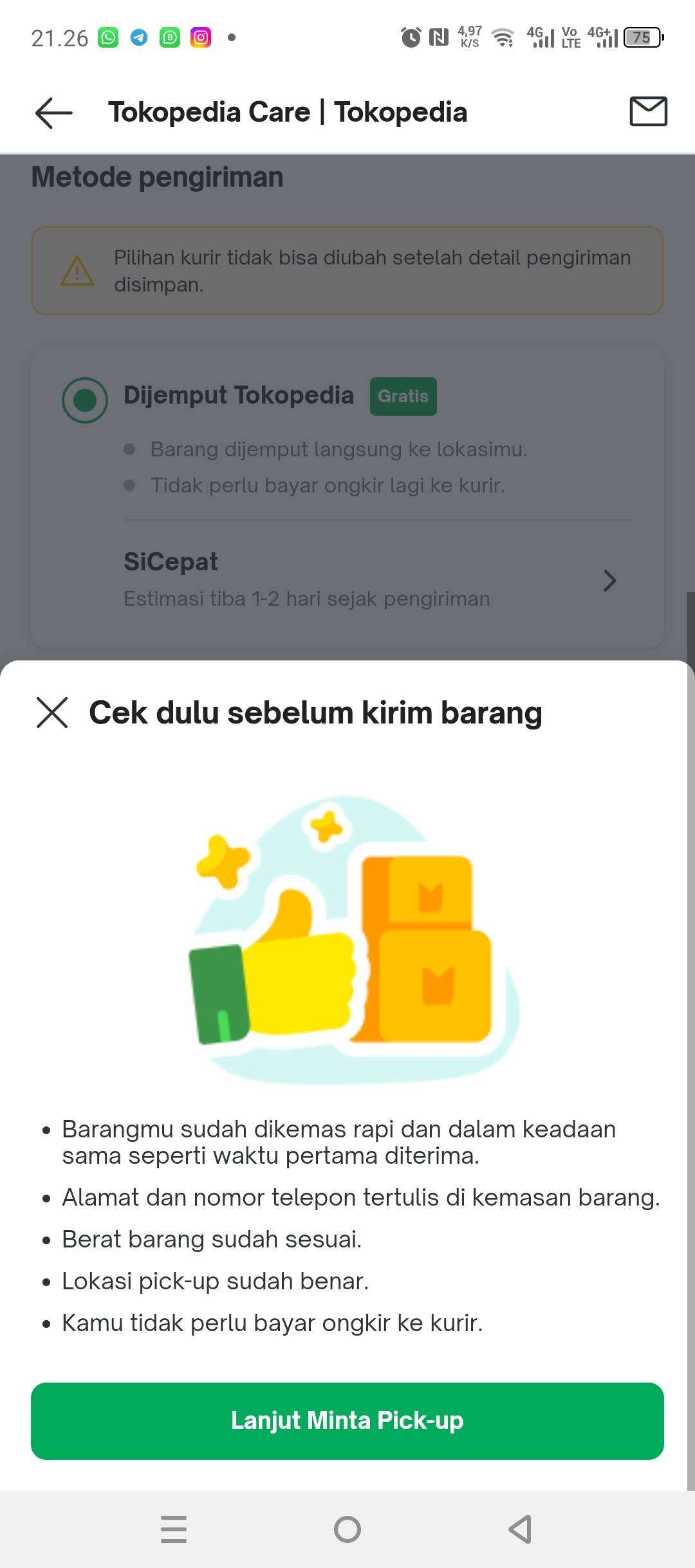
Task: Select the Dijemput Tokopedia radio button
Action: tap(85, 400)
